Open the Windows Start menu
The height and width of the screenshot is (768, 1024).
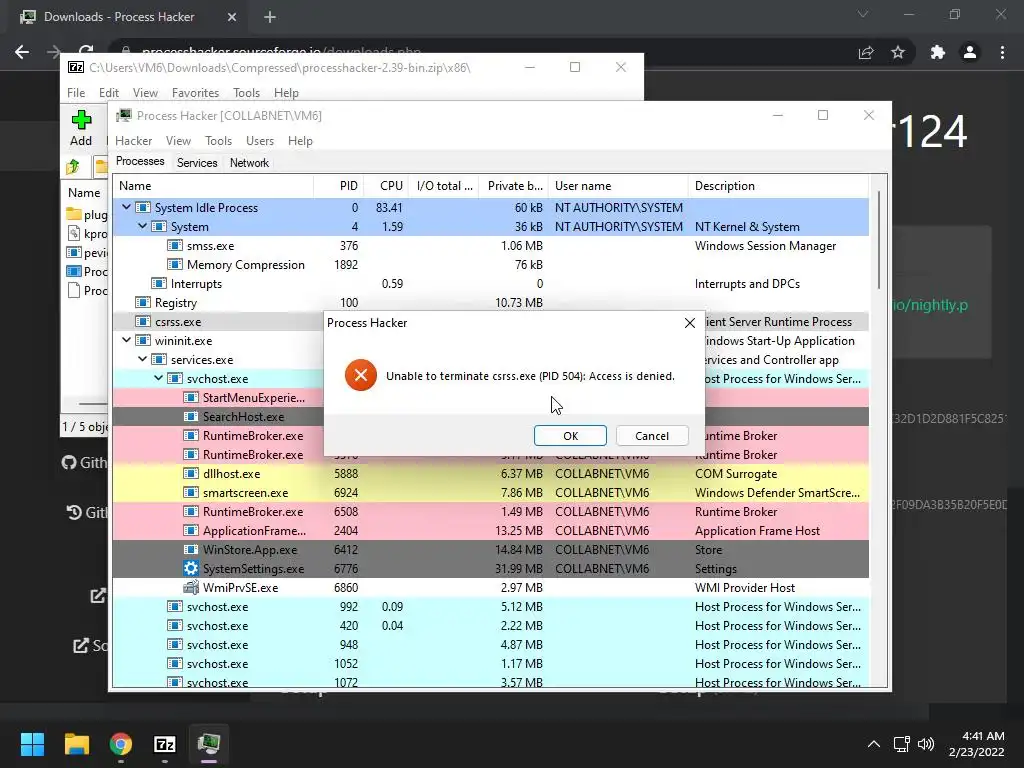point(32,744)
